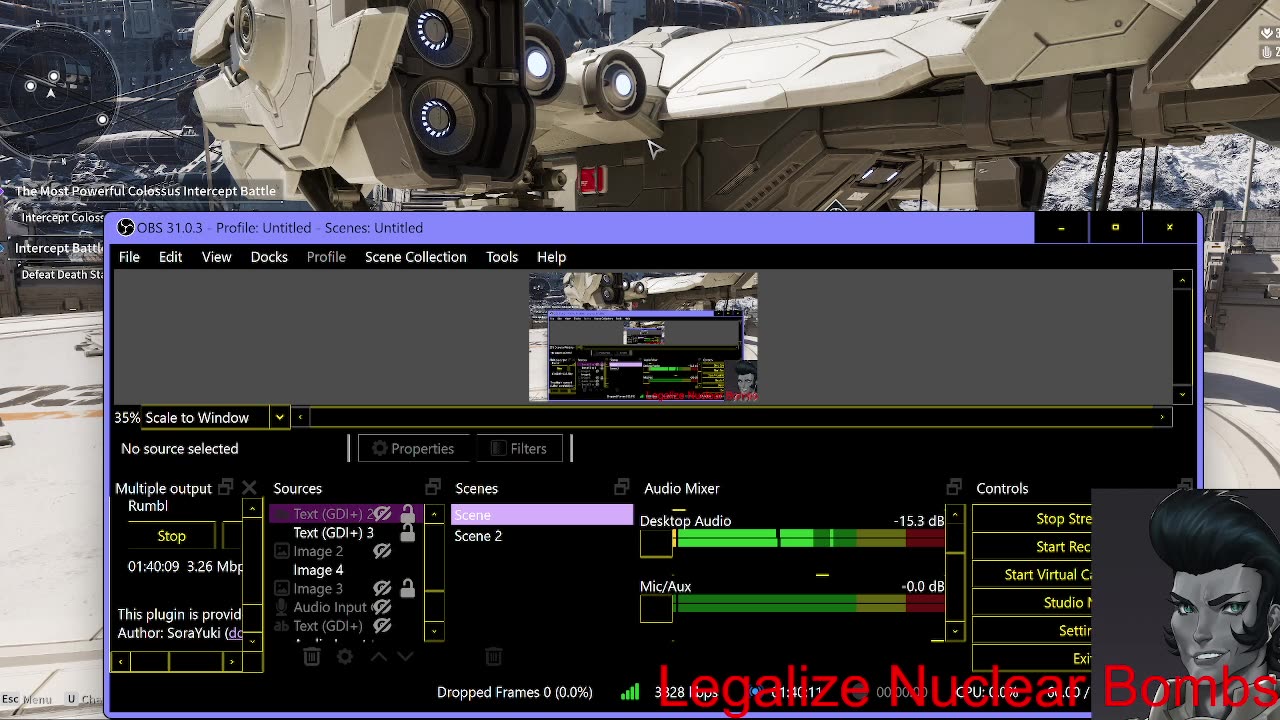Screen dimensions: 1280x720
Task: Open source properties gear icon
Action: tap(345, 656)
